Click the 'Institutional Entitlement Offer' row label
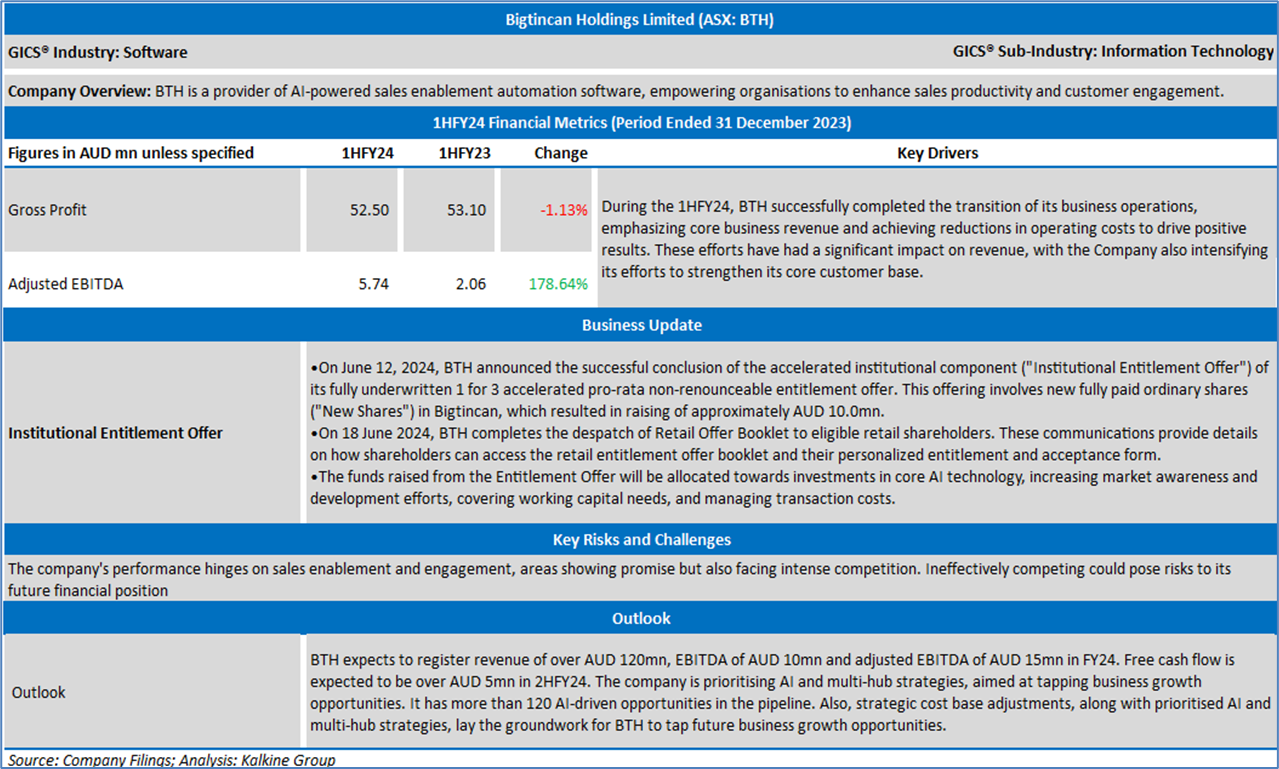The height and width of the screenshot is (769, 1279). click(x=115, y=433)
